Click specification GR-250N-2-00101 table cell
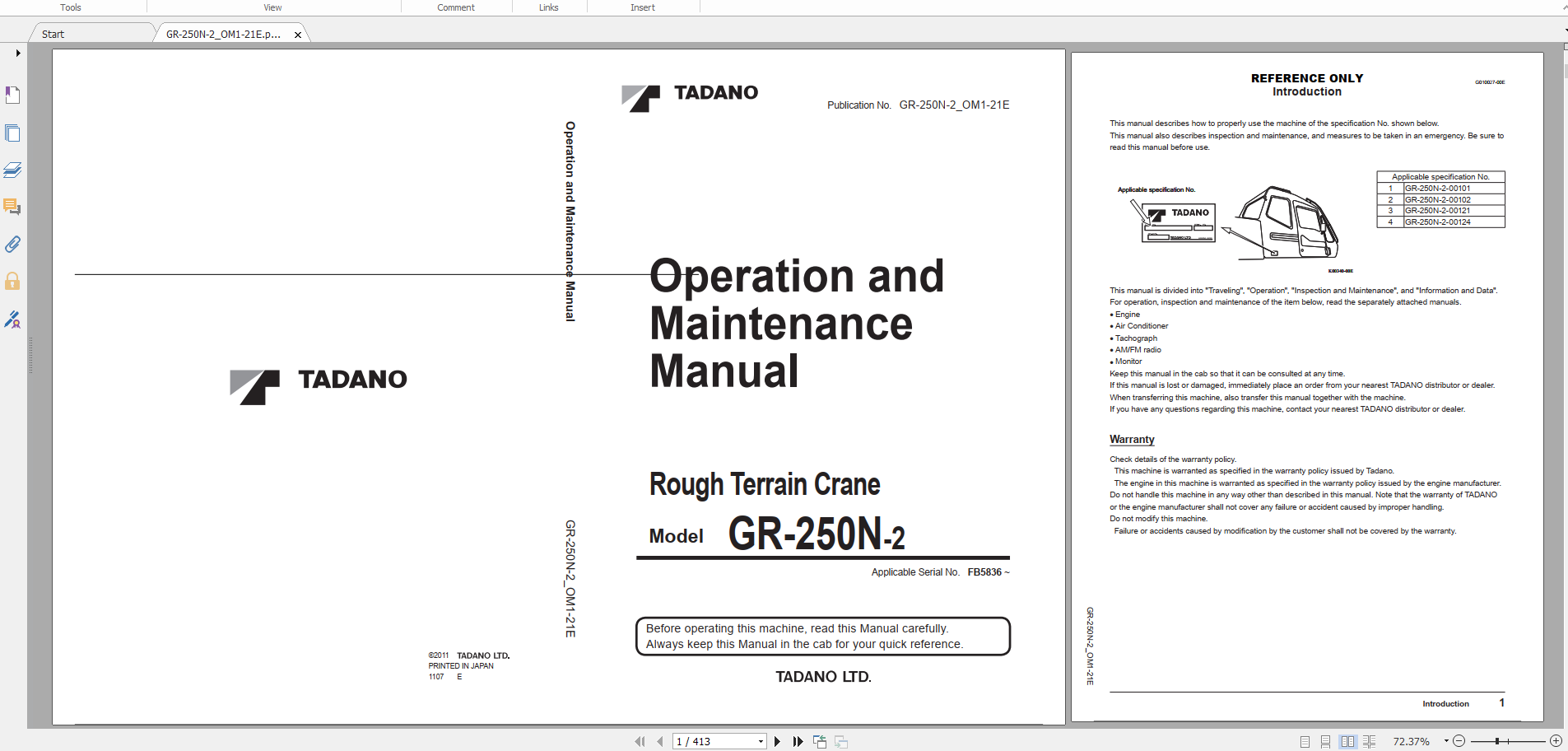This screenshot has height=751, width=1568. [1454, 189]
